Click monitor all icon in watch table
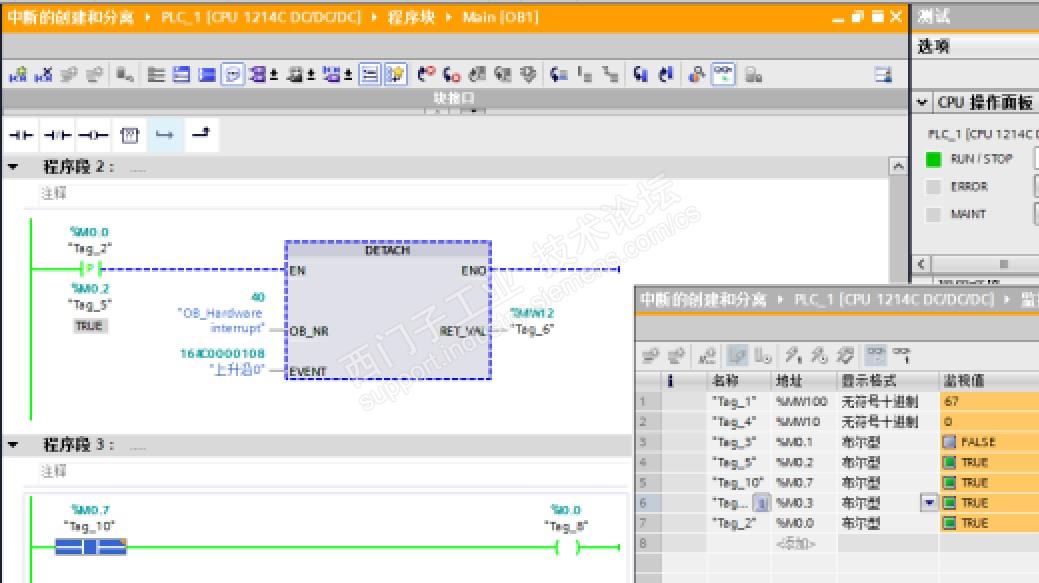This screenshot has width=1039, height=583. coord(875,356)
